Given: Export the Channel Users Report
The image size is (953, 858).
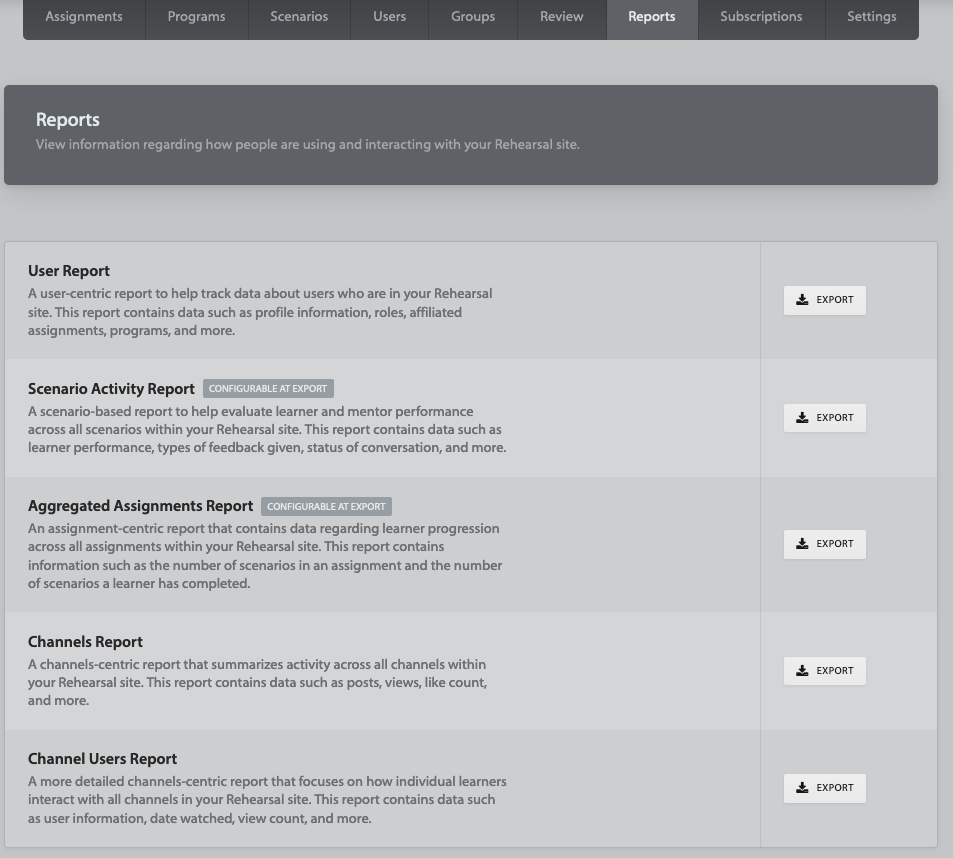Looking at the screenshot, I should coord(824,788).
